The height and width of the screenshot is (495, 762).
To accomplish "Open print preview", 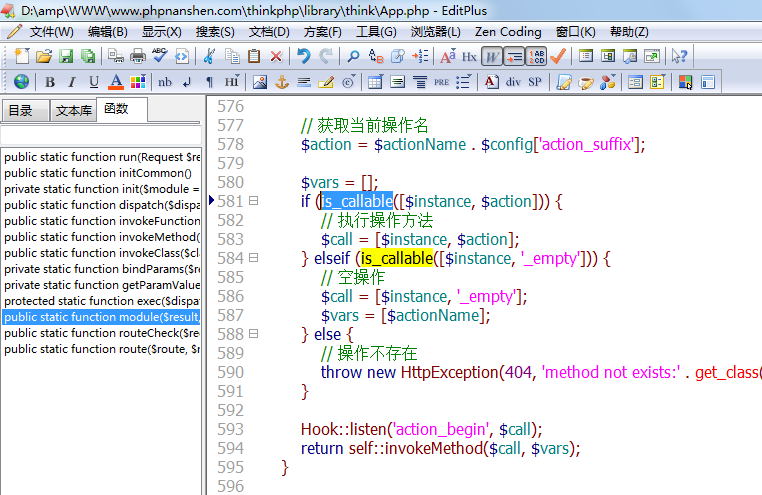I will coord(116,56).
